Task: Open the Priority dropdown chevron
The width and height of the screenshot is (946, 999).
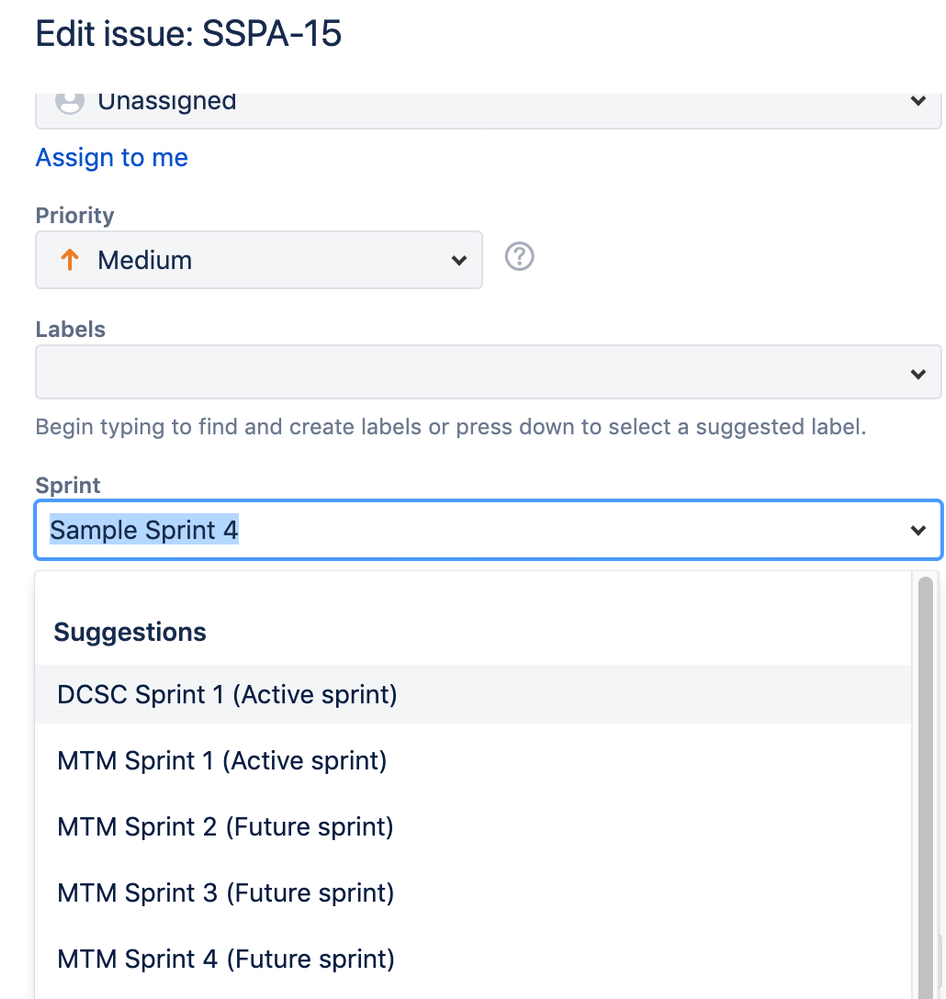Action: pos(459,261)
